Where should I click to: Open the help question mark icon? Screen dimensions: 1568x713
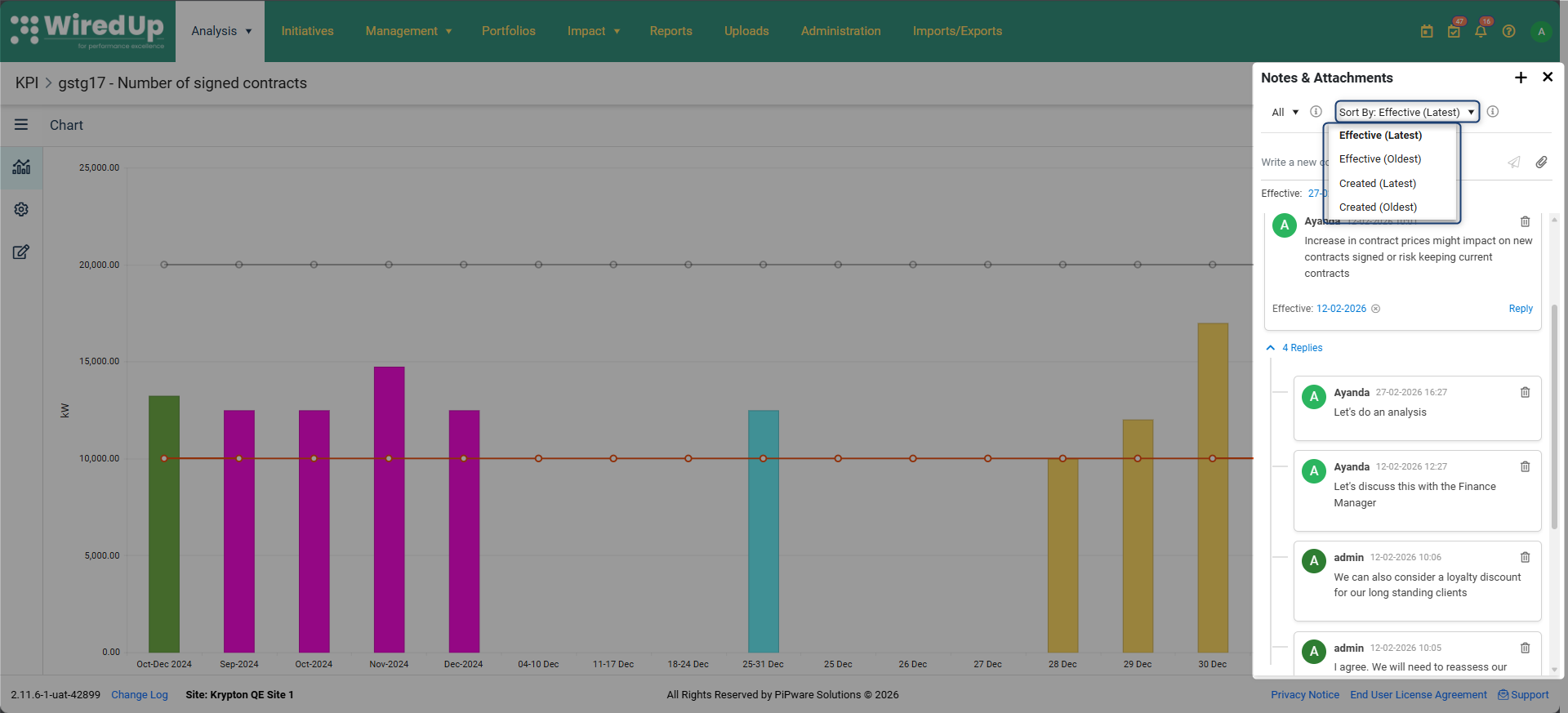pyautogui.click(x=1509, y=31)
